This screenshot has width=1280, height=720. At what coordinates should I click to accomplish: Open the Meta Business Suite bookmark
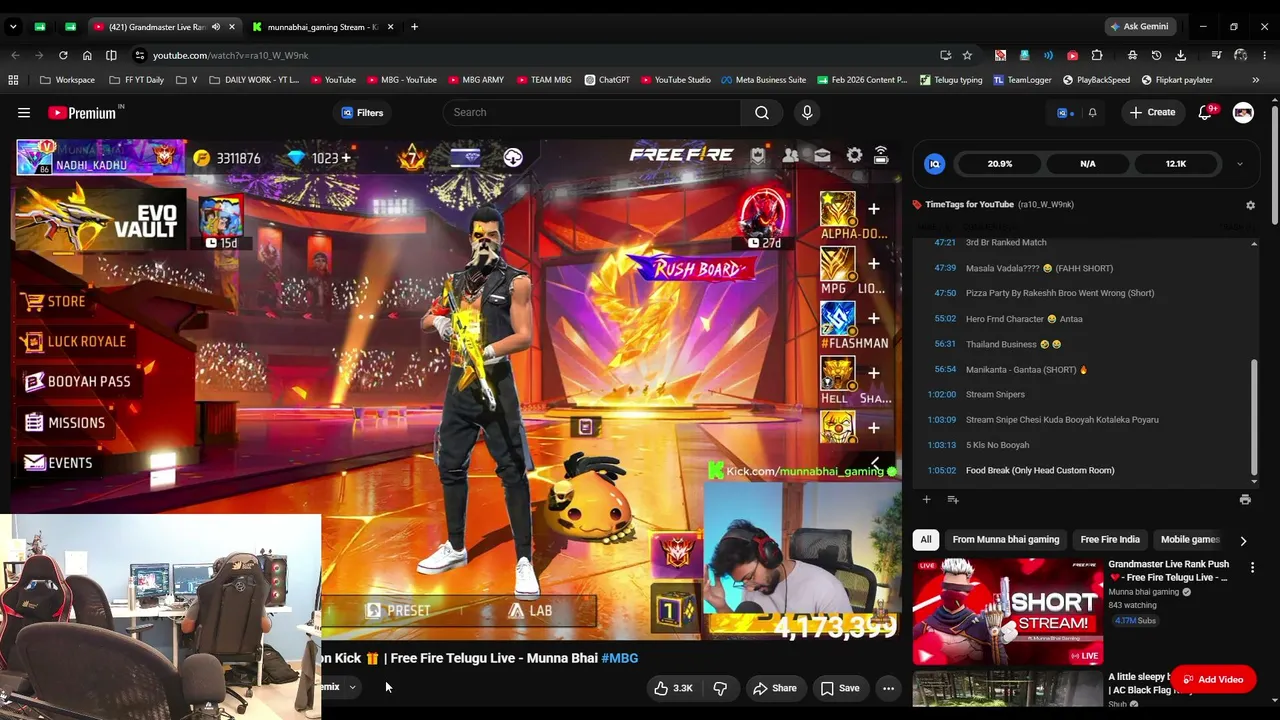(x=763, y=80)
